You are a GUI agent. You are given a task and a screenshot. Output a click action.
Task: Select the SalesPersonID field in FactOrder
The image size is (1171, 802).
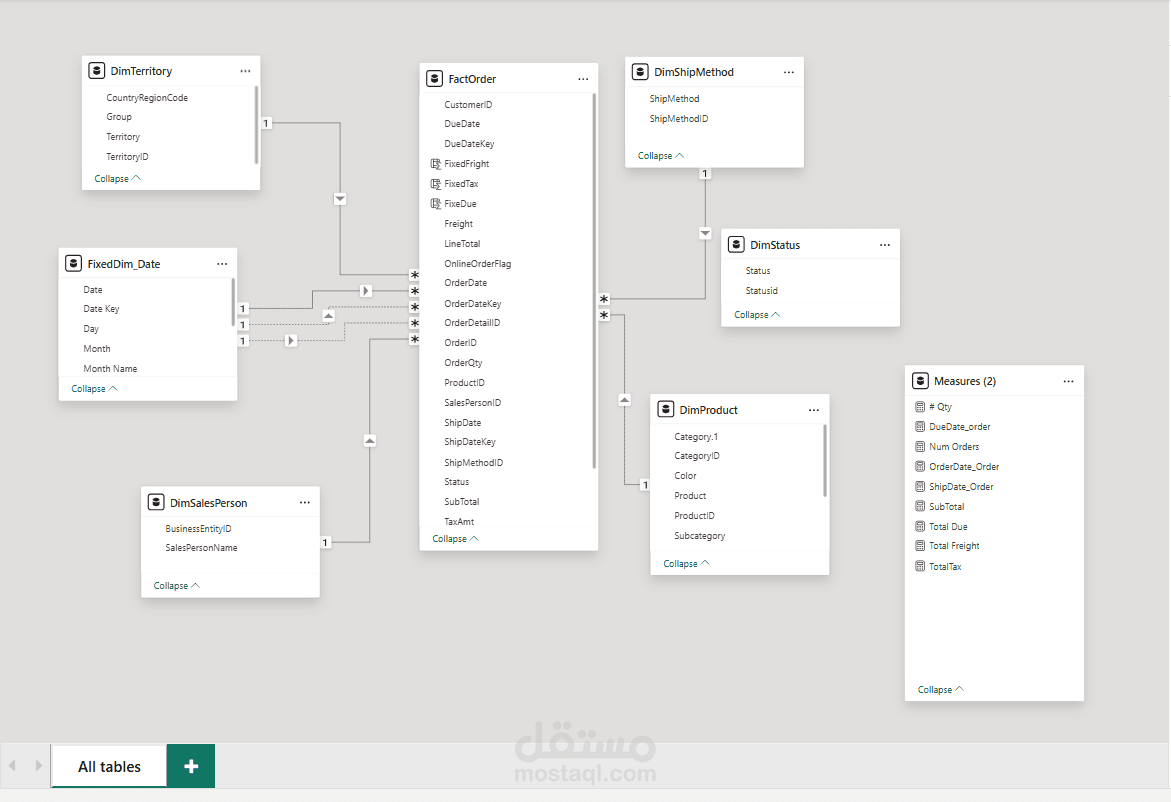[473, 402]
